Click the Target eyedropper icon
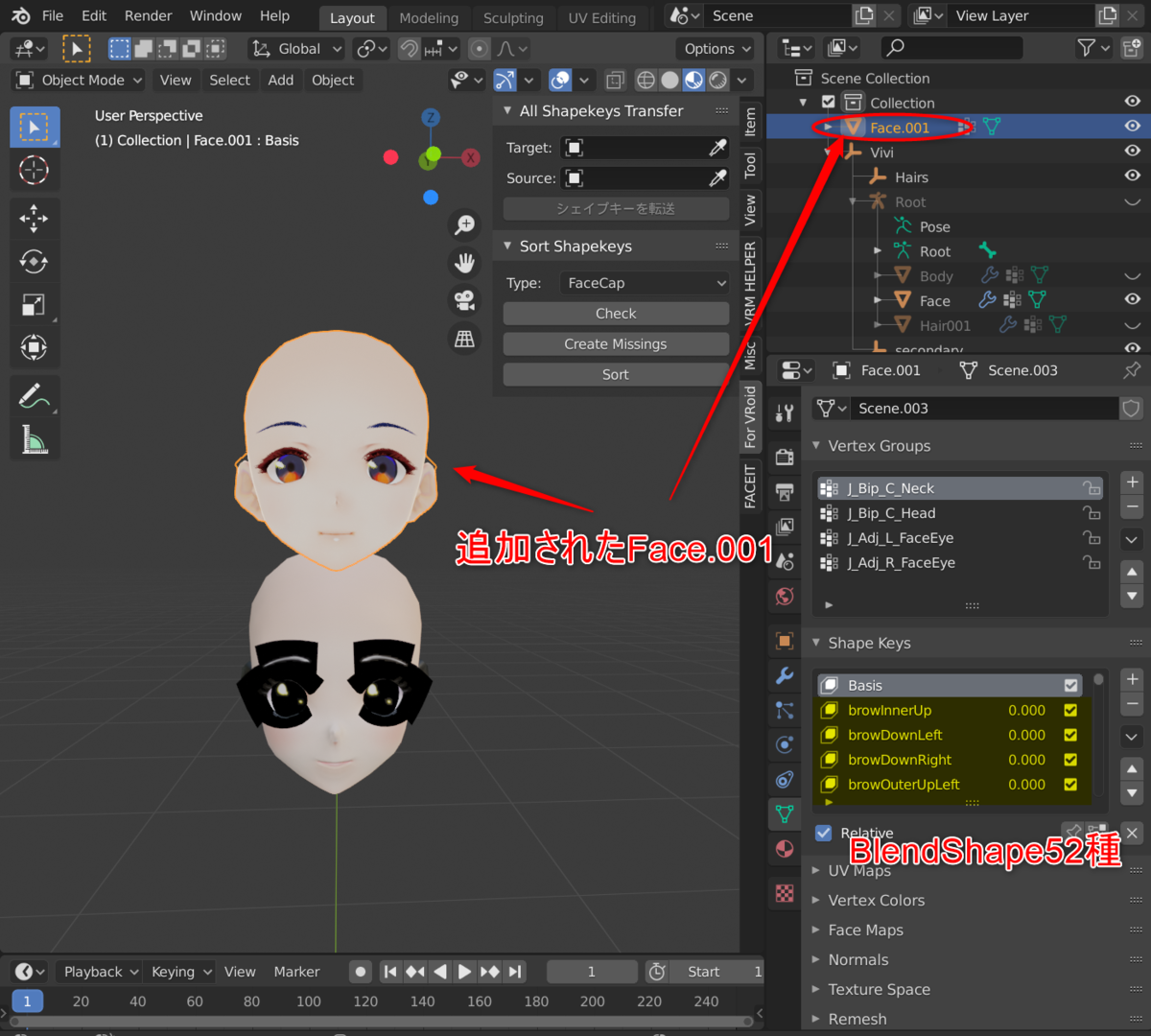Viewport: 1151px width, 1036px height. [717, 148]
